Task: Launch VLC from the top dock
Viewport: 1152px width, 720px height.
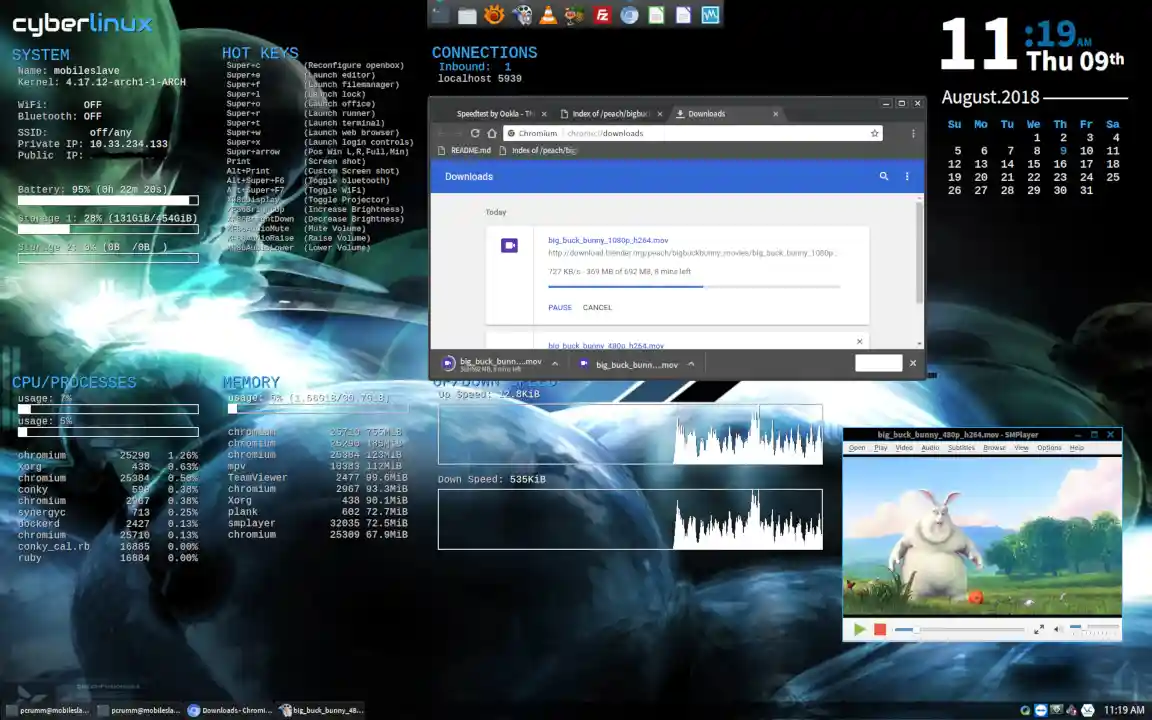Action: [x=548, y=15]
